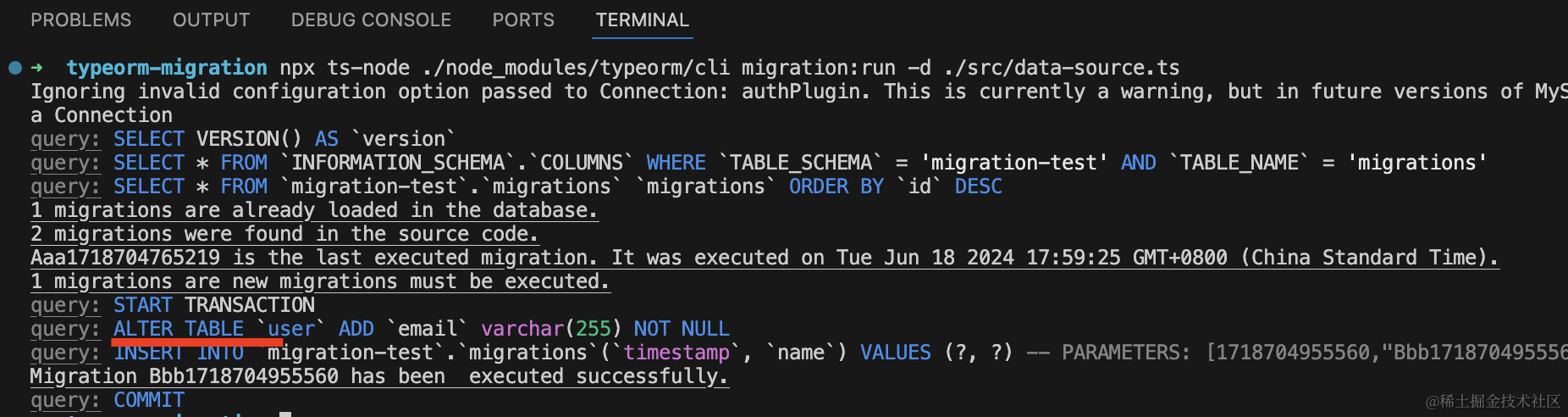The width and height of the screenshot is (1568, 417).
Task: Click the green prompt arrow
Action: click(x=37, y=68)
